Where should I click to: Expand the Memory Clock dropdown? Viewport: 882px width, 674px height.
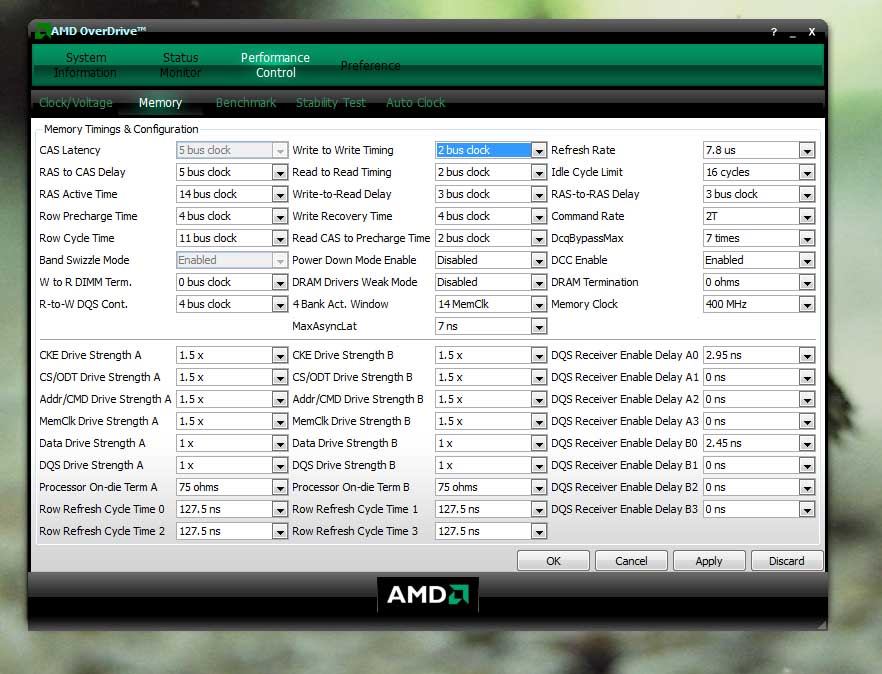(x=807, y=304)
